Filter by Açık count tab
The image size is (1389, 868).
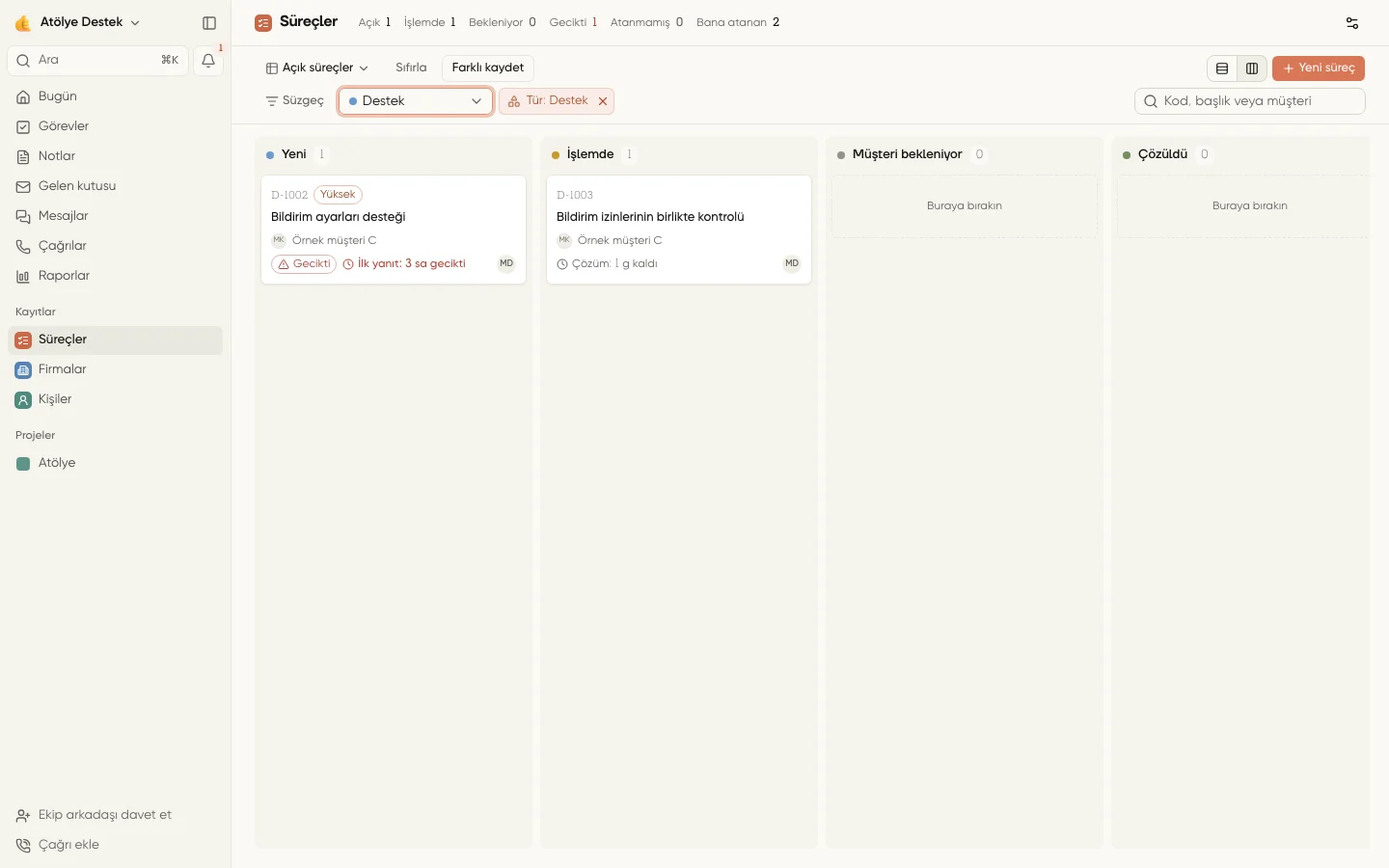click(x=374, y=22)
